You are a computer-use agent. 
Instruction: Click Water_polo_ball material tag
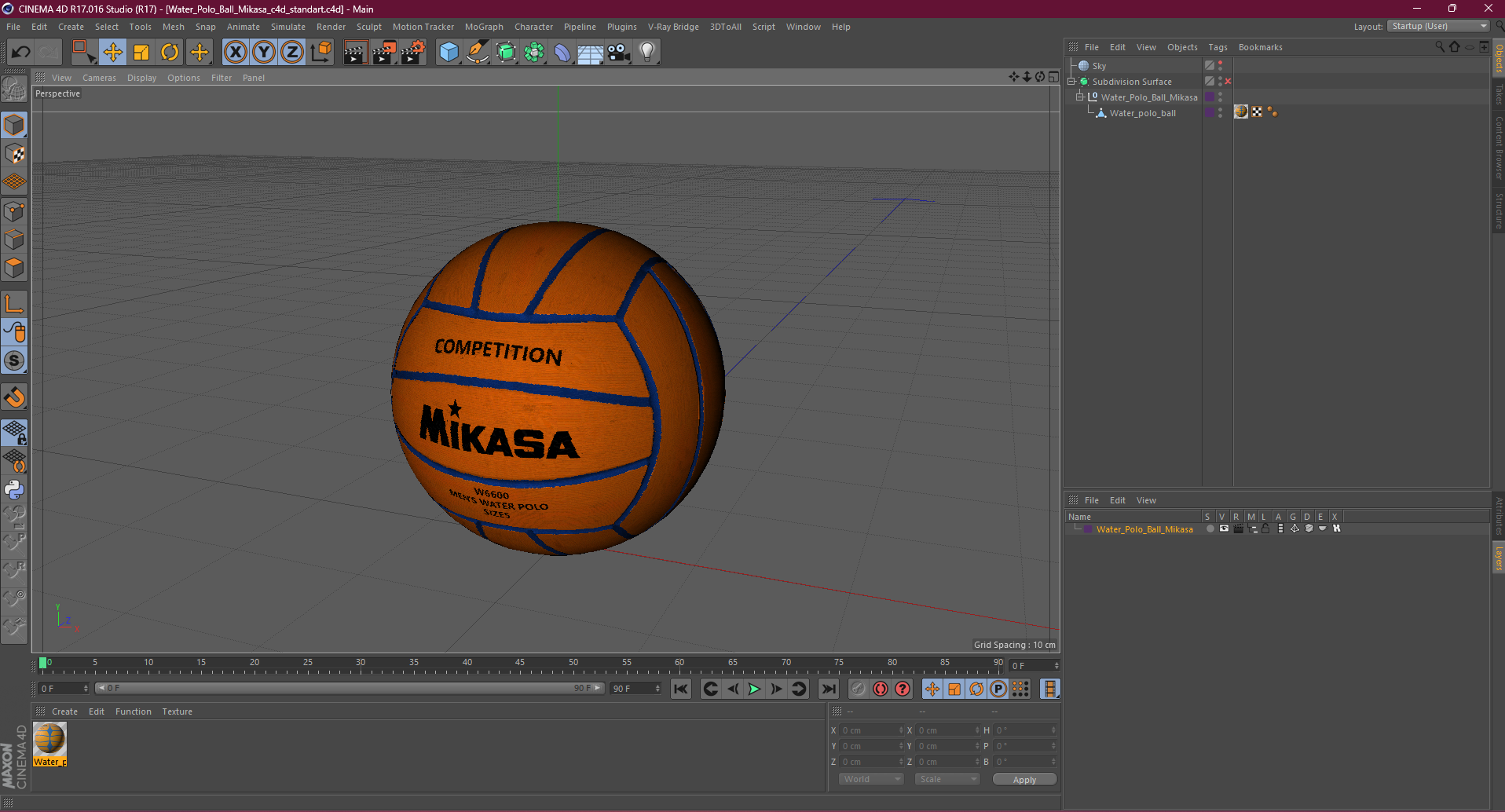1241,112
